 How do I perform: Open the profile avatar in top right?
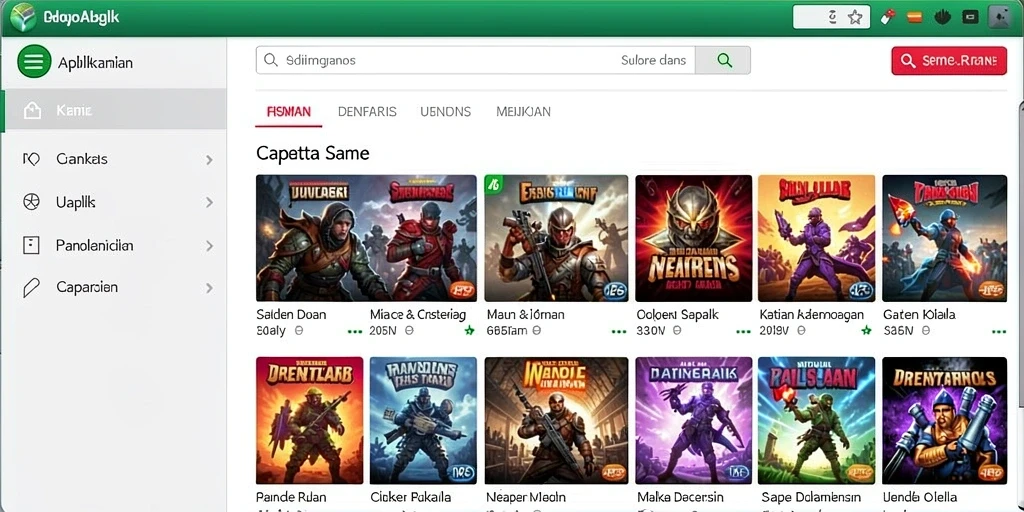1000,18
